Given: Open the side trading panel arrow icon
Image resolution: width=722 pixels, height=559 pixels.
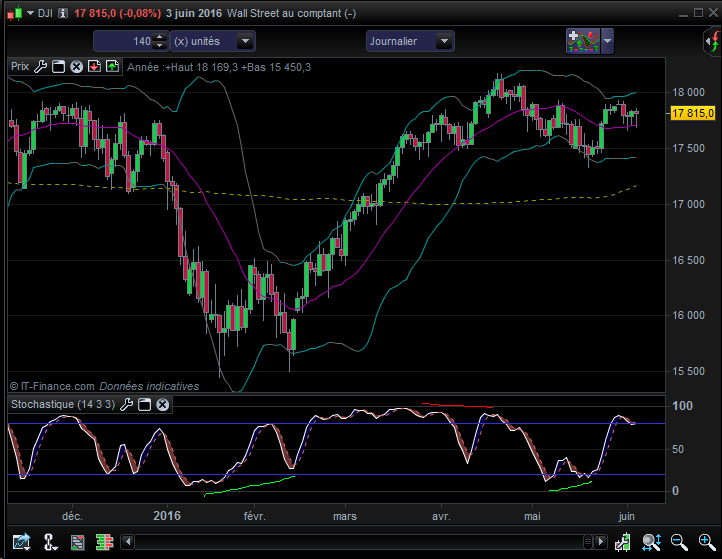Looking at the screenshot, I should coord(713,41).
